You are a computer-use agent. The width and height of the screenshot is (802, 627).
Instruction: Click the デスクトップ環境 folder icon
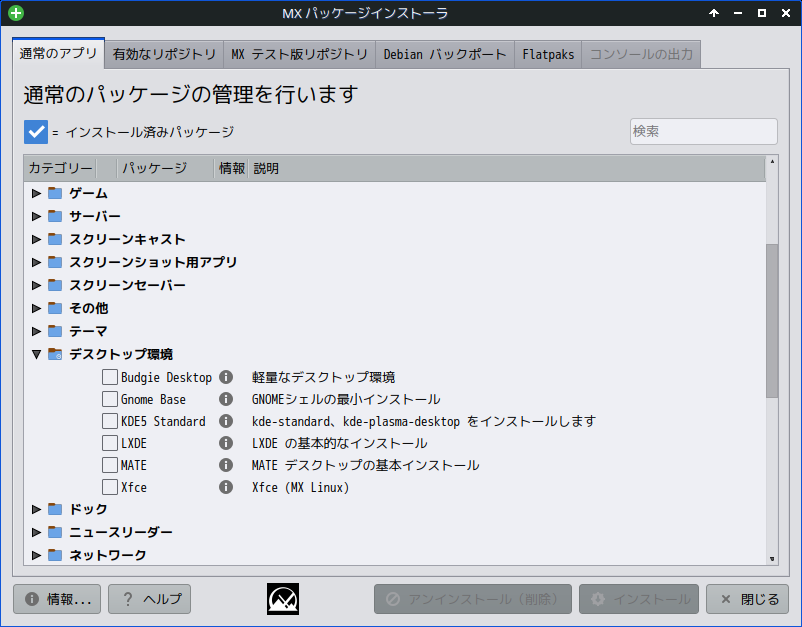pos(55,354)
